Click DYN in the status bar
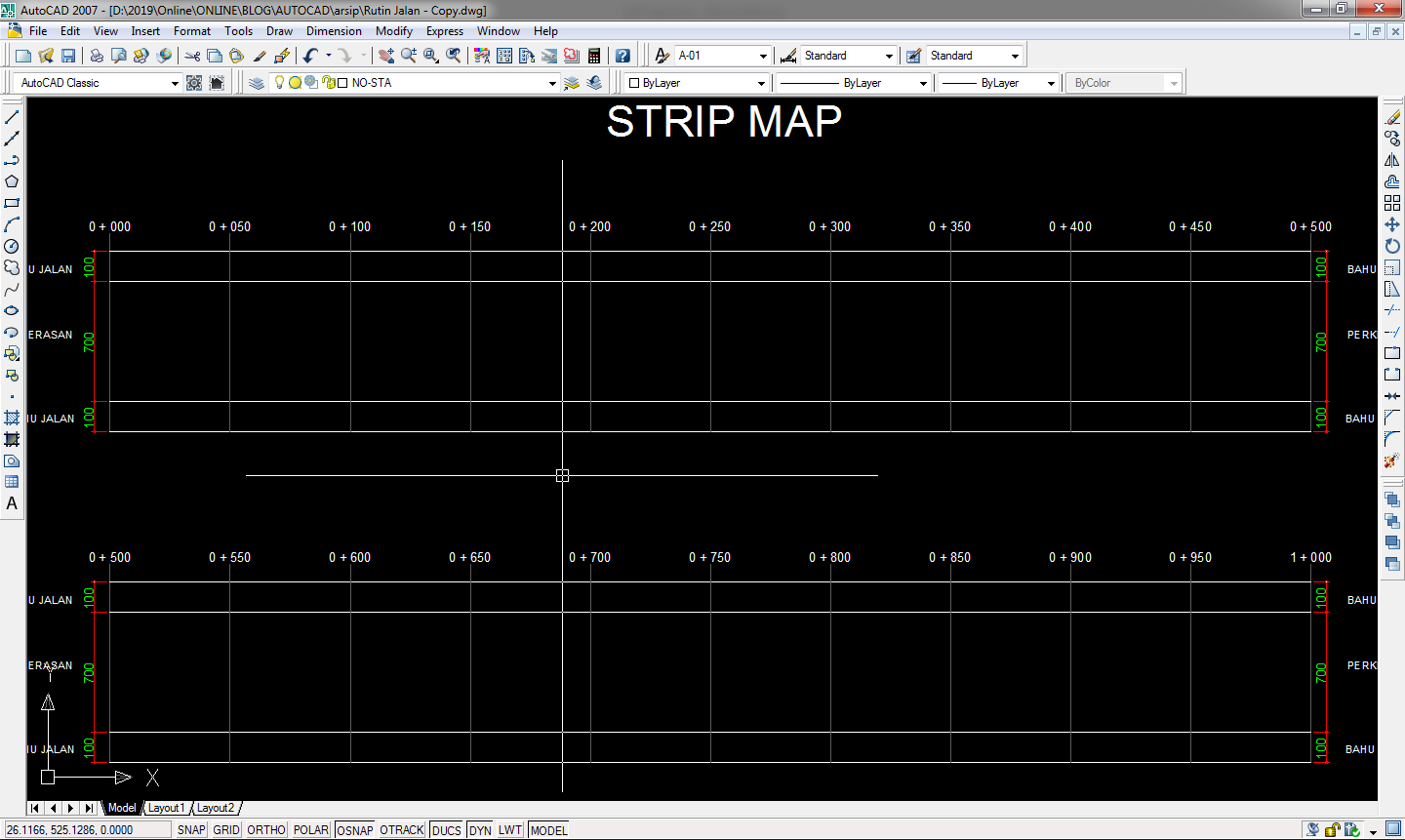Viewport: 1405px width, 840px height. (x=479, y=829)
